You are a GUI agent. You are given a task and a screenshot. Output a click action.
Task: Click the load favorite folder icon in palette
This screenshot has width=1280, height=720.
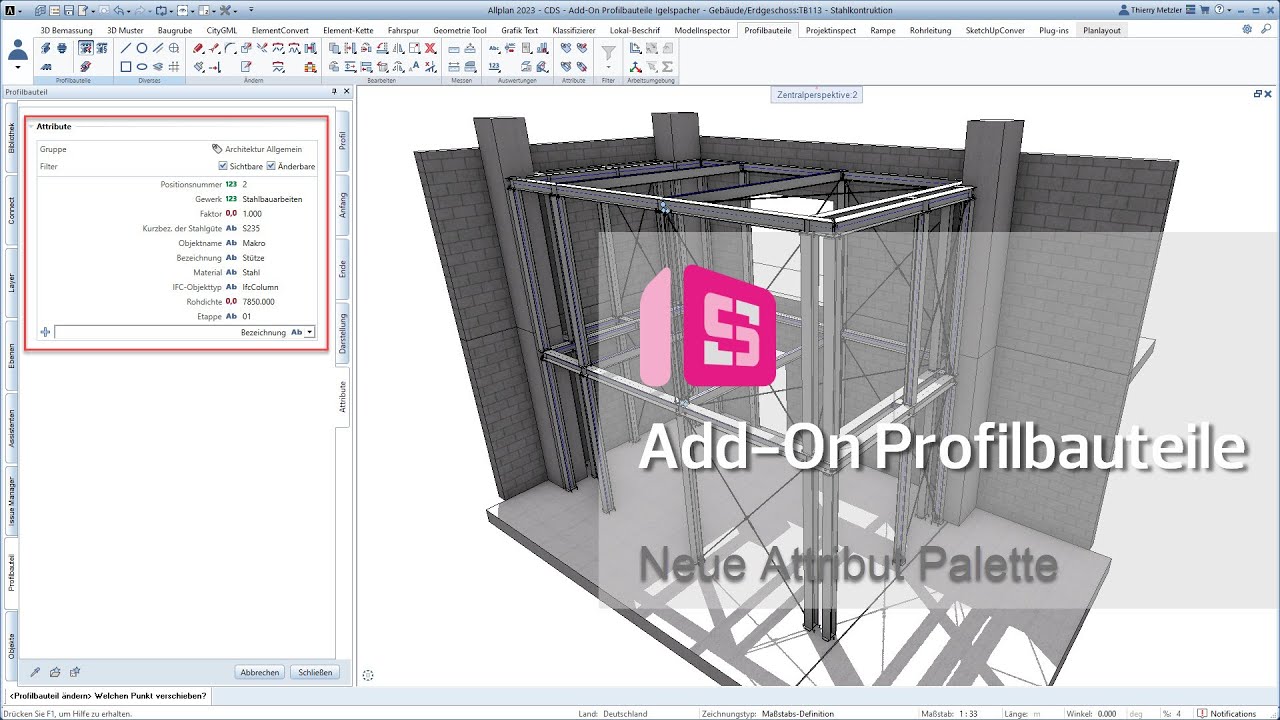(x=55, y=673)
